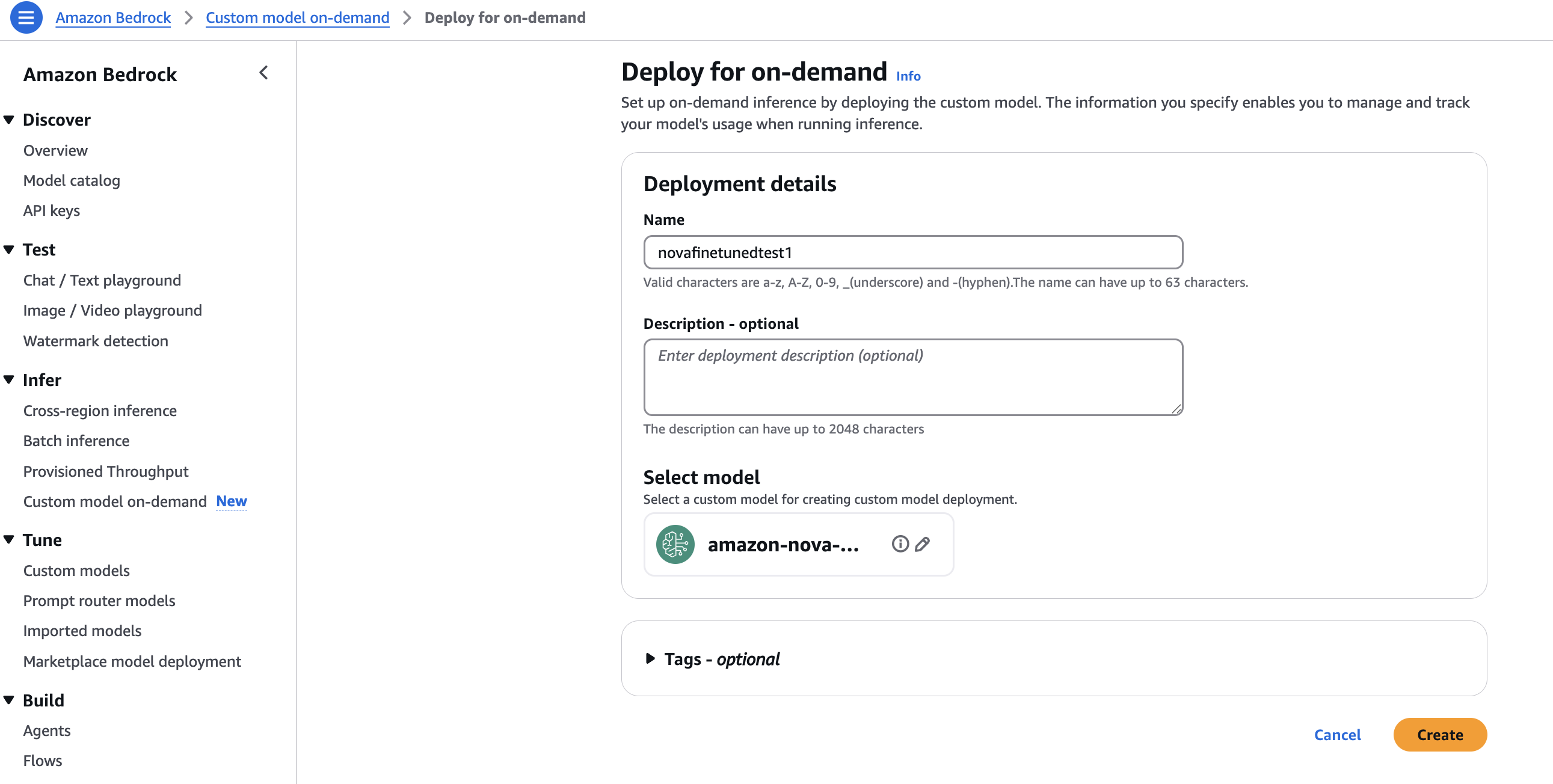Open the Info link beside title
The image size is (1553, 784).
[x=908, y=76]
